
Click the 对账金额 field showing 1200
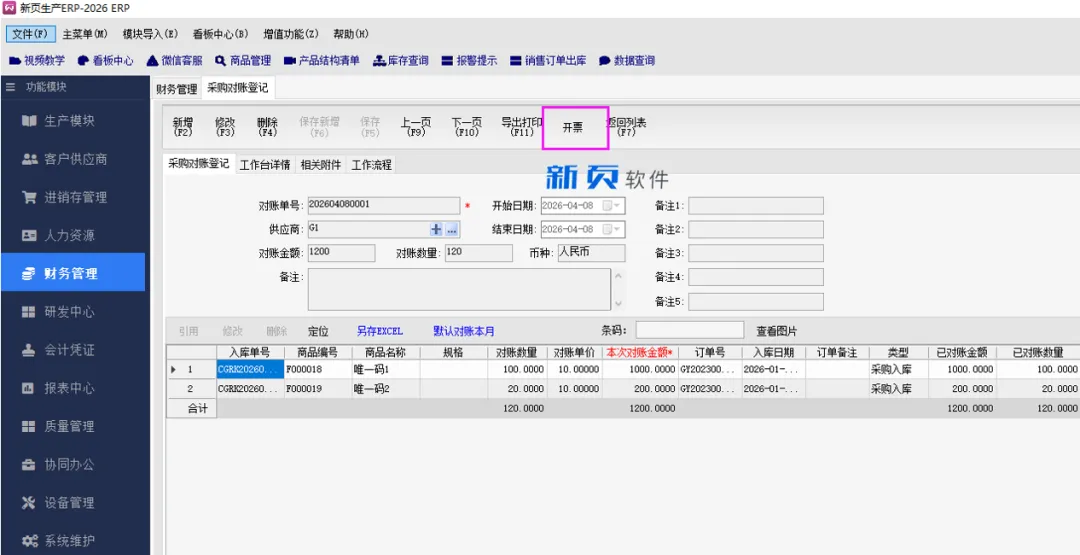click(341, 253)
